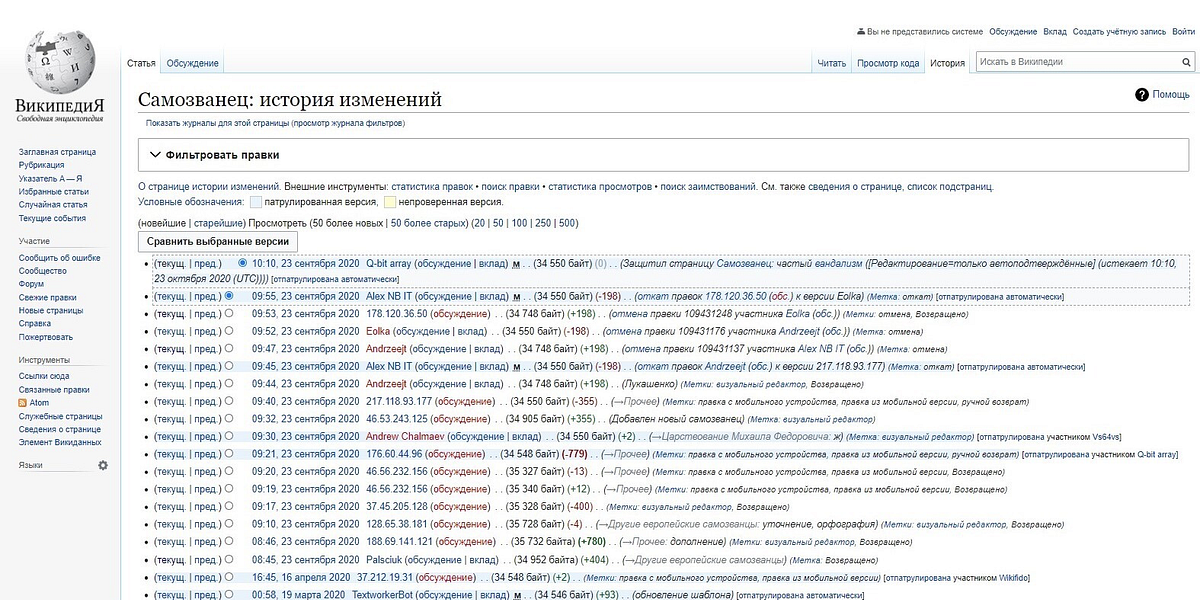The width and height of the screenshot is (1200, 600).
Task: Open поиск заимствований link
Action: 708,187
